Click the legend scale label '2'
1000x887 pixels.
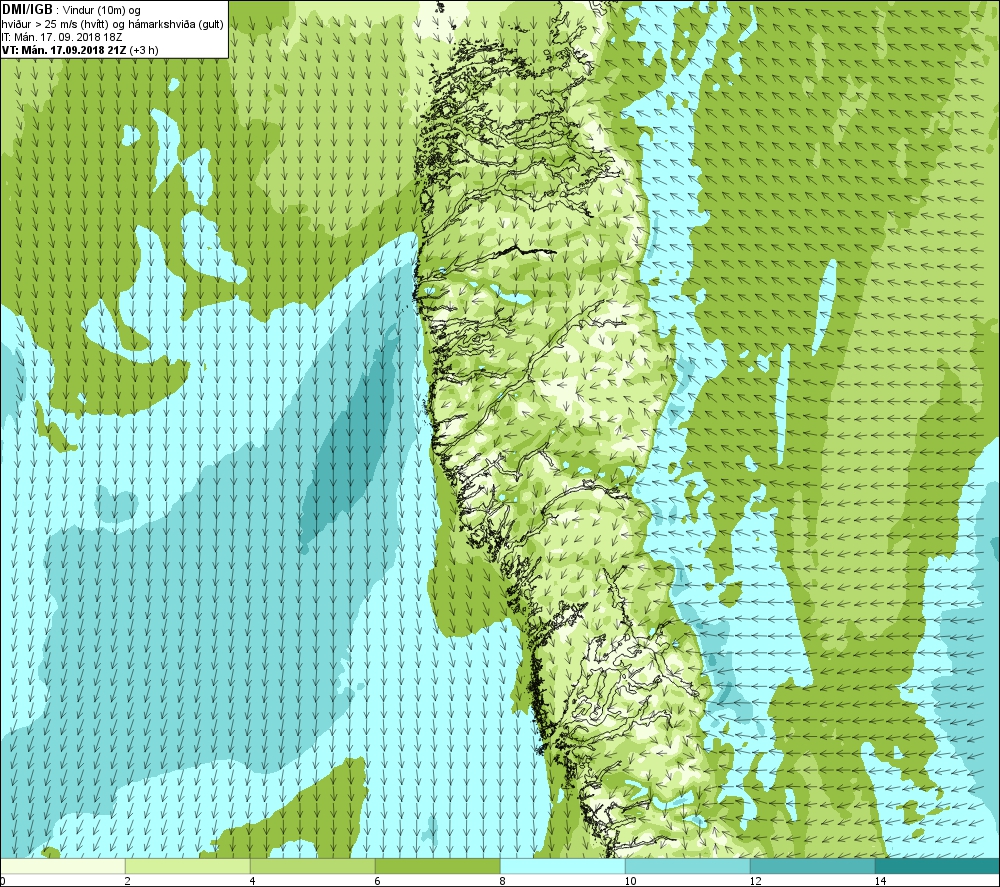pos(128,881)
